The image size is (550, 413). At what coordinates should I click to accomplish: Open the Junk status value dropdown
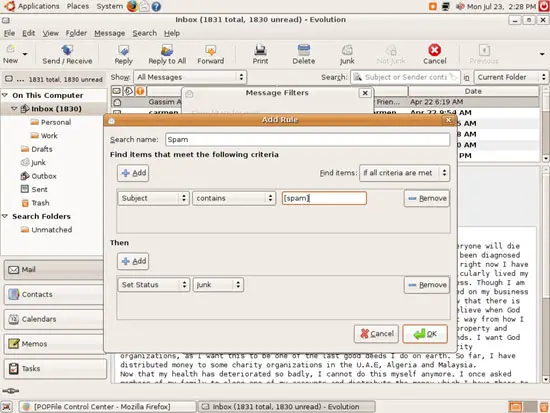218,285
